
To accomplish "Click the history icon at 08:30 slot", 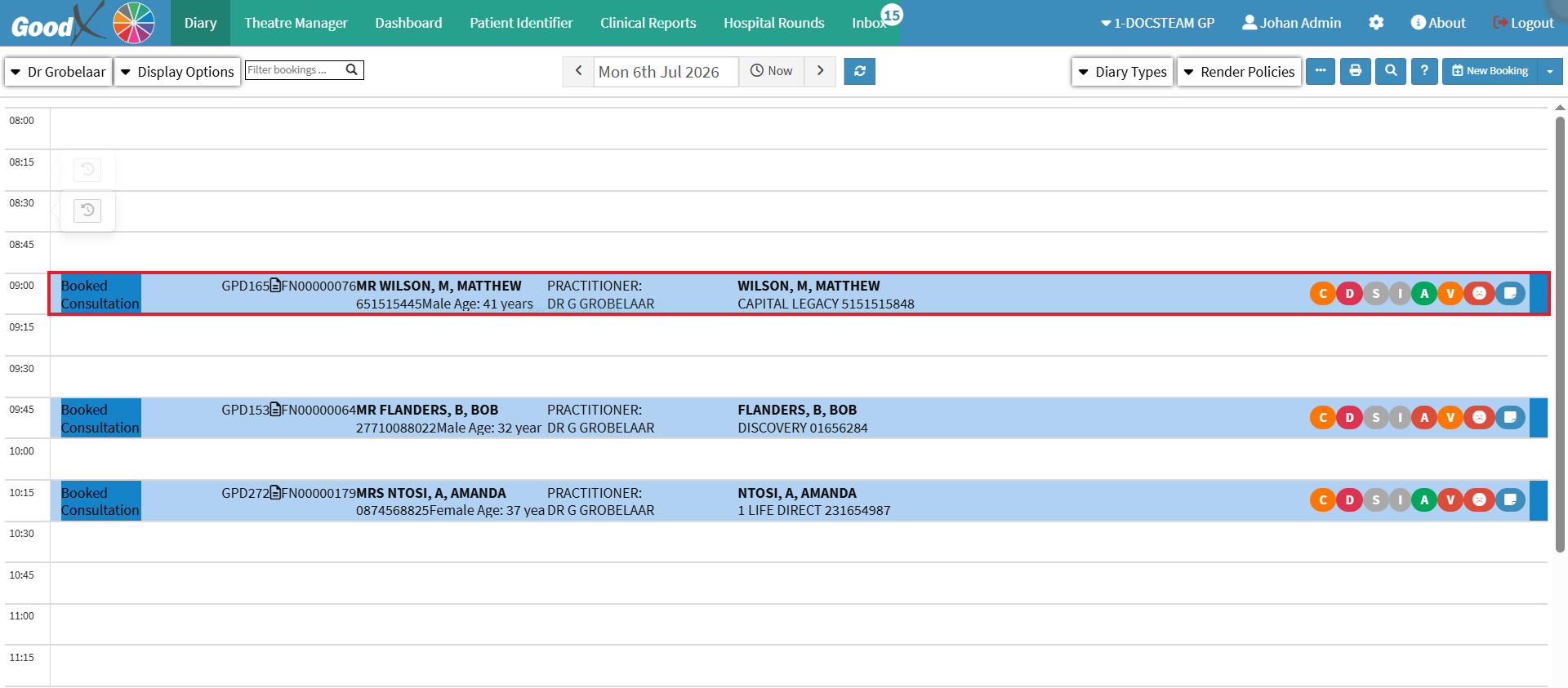I will point(87,211).
